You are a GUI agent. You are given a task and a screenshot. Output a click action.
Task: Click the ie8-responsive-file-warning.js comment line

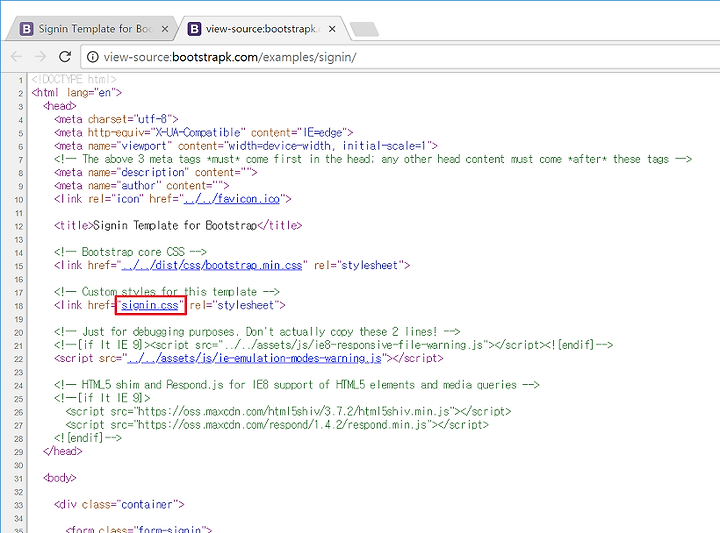(333, 345)
